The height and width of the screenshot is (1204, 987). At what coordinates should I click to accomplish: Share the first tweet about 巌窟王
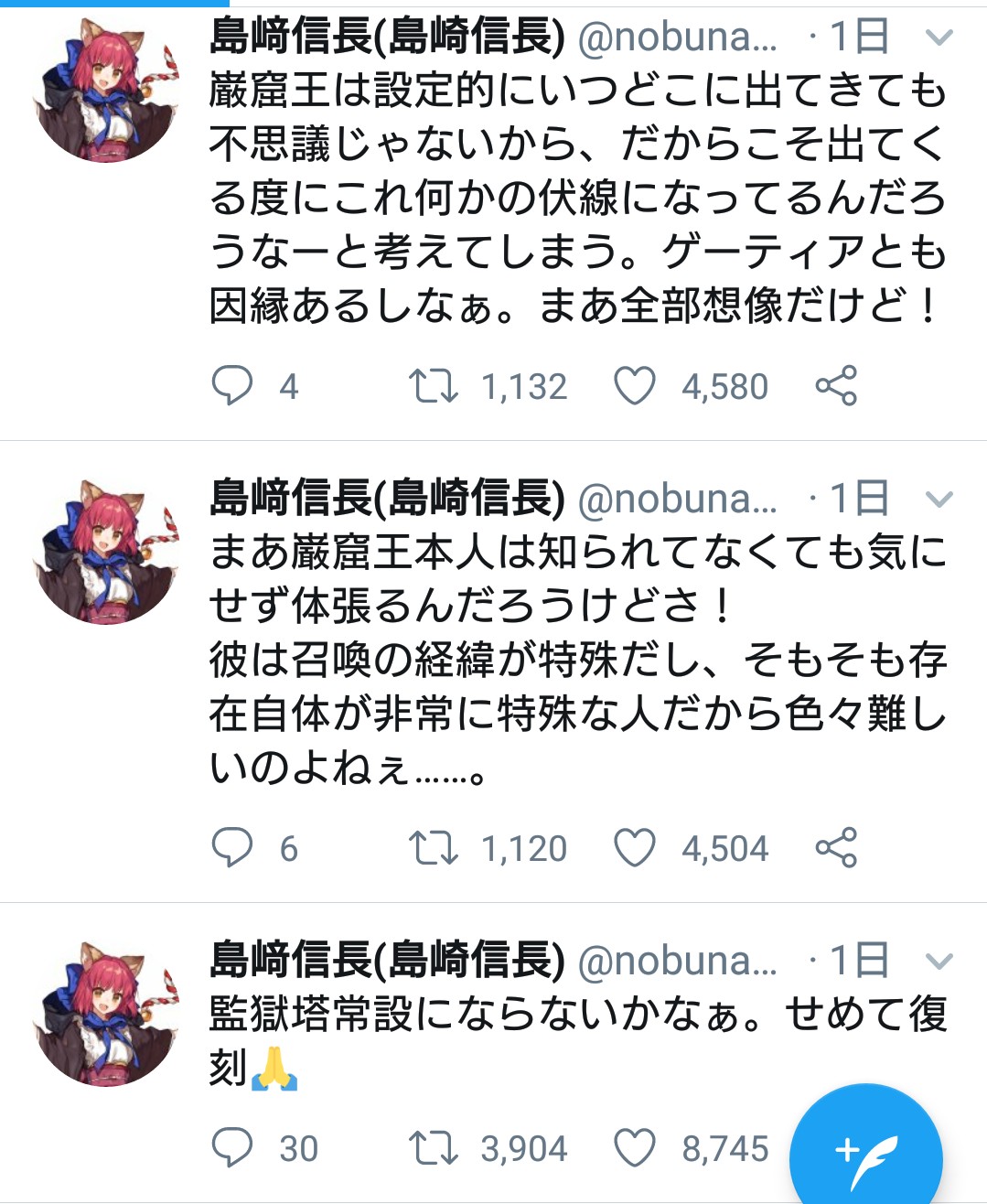[836, 385]
